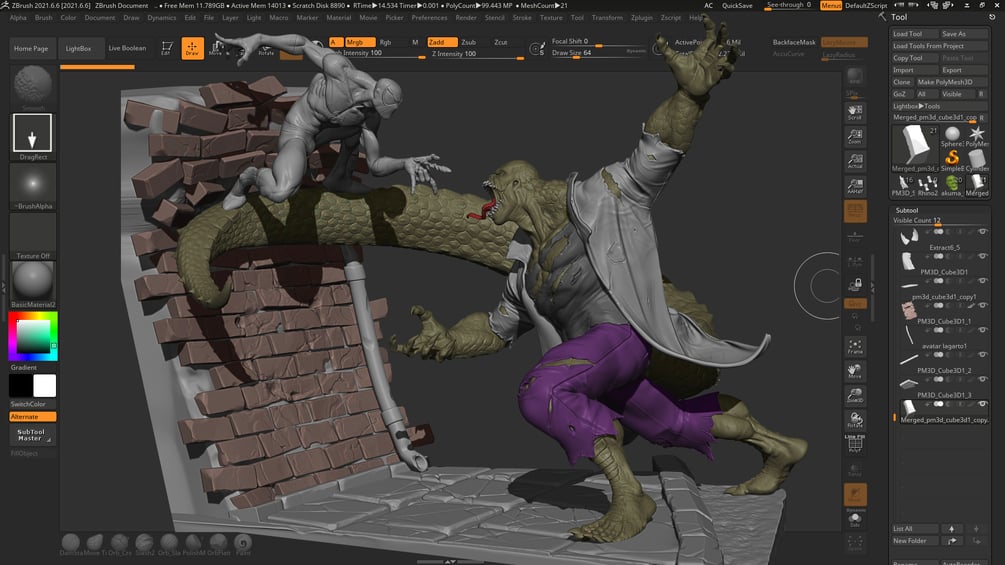Screen dimensions: 1005x565
Task: Adjust the Z Intensity slider
Action: tap(476, 54)
